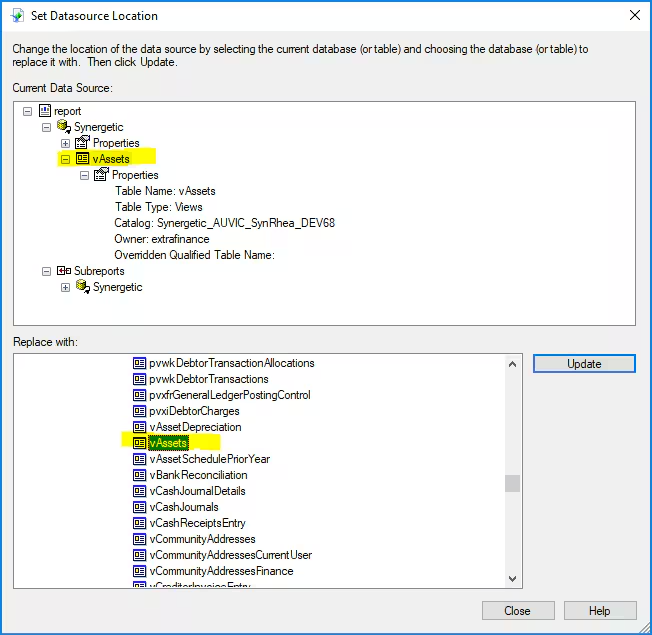The height and width of the screenshot is (635, 652).
Task: Collapse the report root node
Action: coord(27,111)
